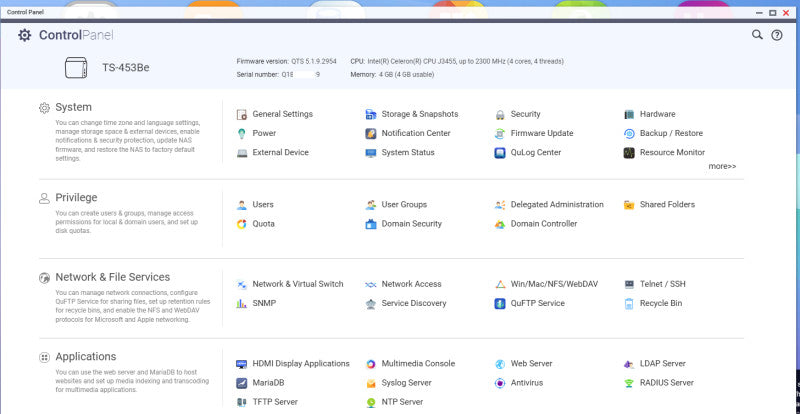Screen dimensions: 800x414
Task: Open the Multimedia Console icon
Action: pyautogui.click(x=371, y=364)
